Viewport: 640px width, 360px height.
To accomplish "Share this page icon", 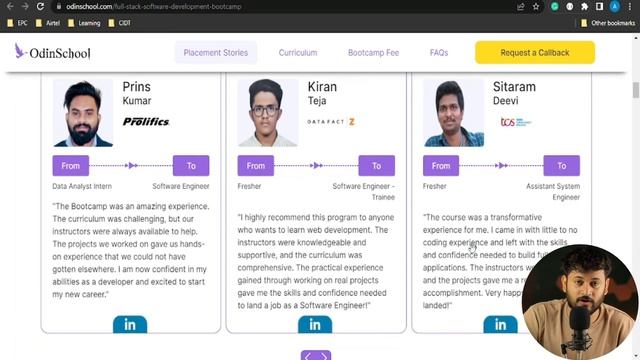I will pos(520,7).
